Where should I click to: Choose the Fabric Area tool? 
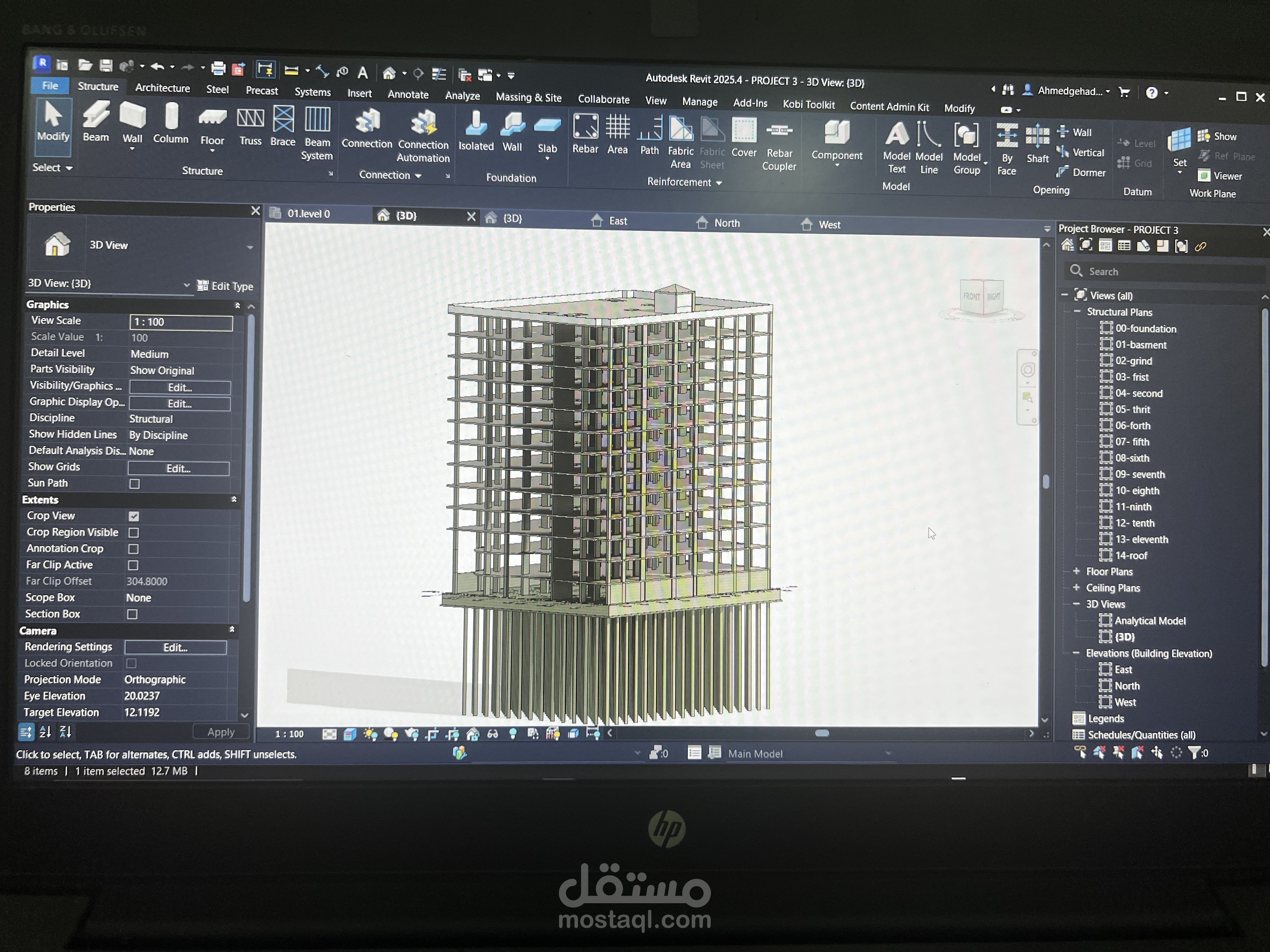[681, 143]
